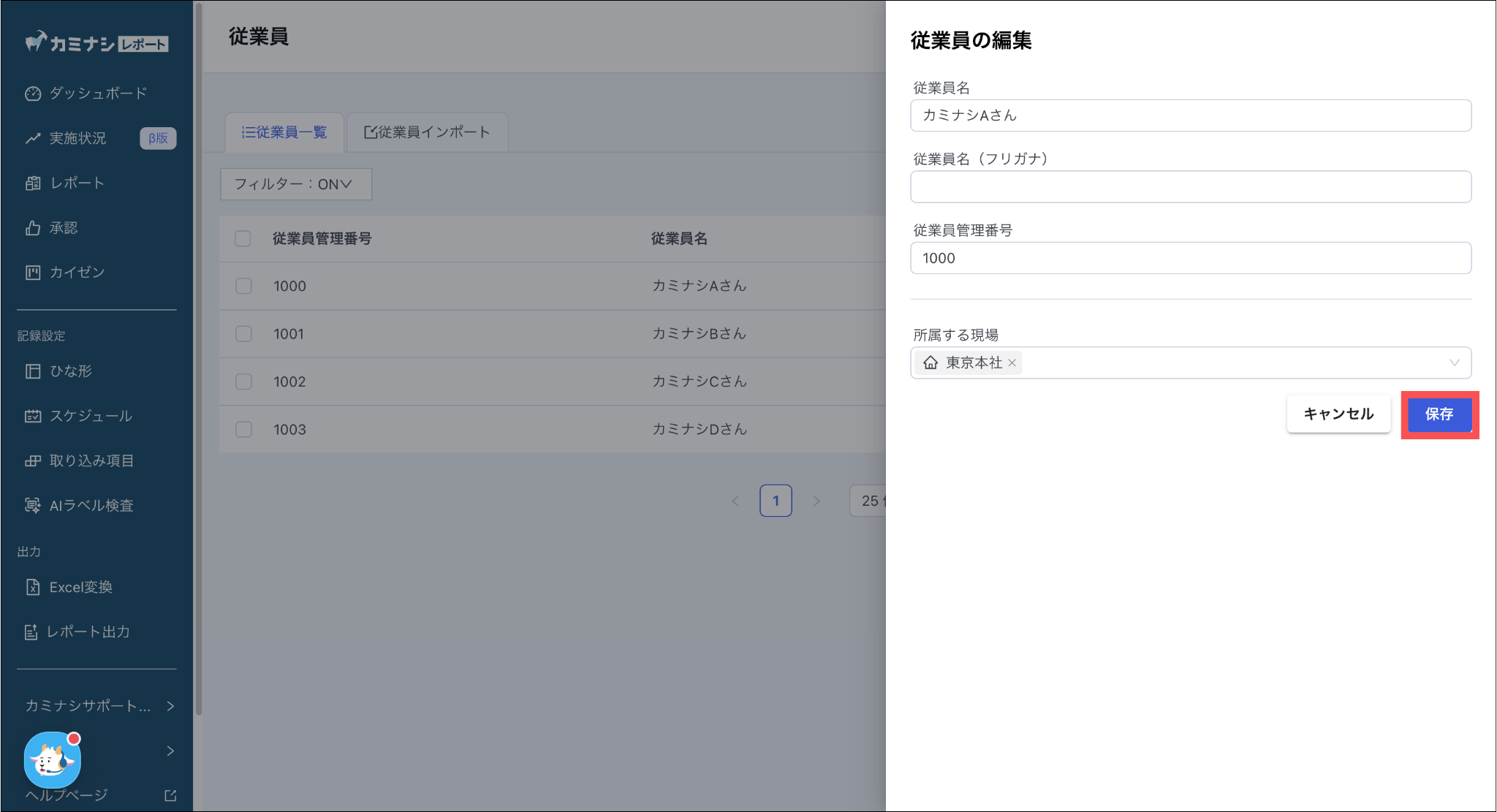The width and height of the screenshot is (1497, 812).
Task: Tick the checkbox for employee 1002
Action: (x=243, y=382)
